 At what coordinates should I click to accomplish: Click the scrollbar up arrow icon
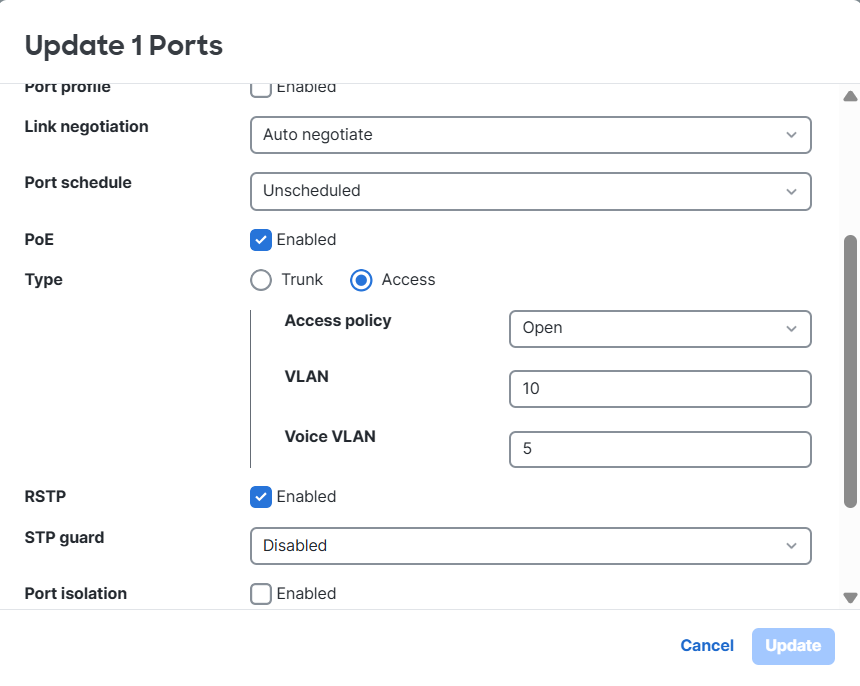[849, 95]
